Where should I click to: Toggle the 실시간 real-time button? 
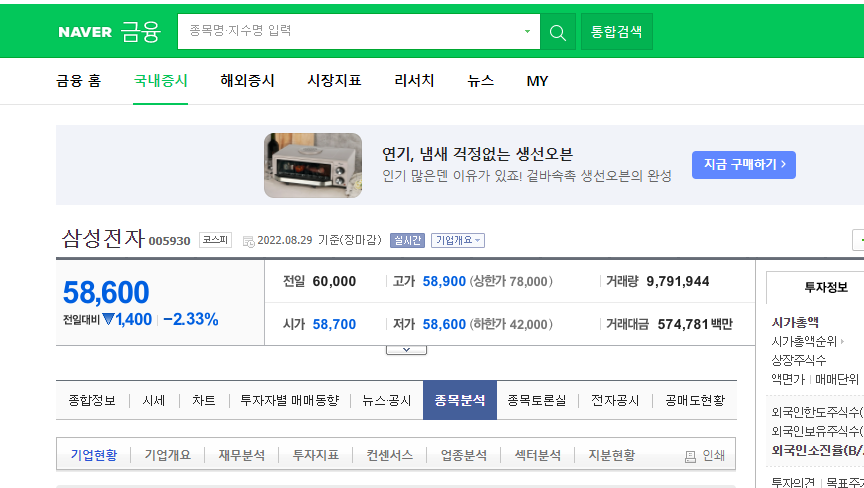[x=407, y=241]
